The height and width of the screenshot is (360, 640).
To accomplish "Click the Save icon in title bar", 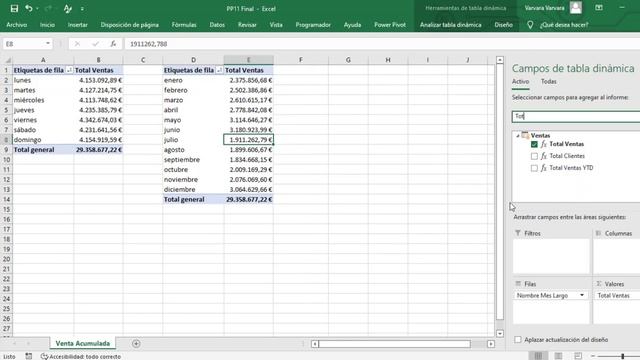I will [x=14, y=9].
